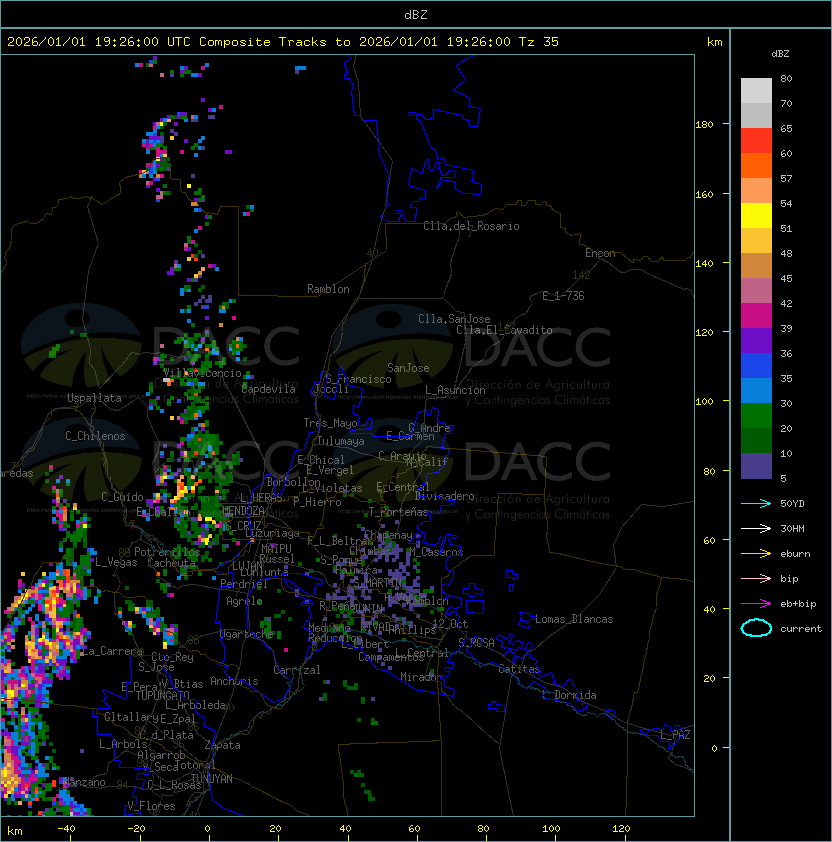832x842 pixels.
Task: Pick the red 60–65 dBZ swatch
Action: 756,141
